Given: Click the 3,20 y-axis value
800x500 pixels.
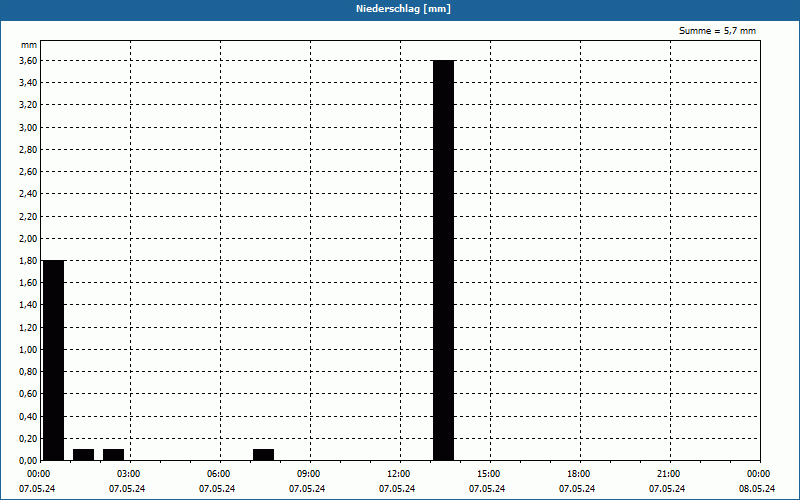Looking at the screenshot, I should (x=28, y=105).
